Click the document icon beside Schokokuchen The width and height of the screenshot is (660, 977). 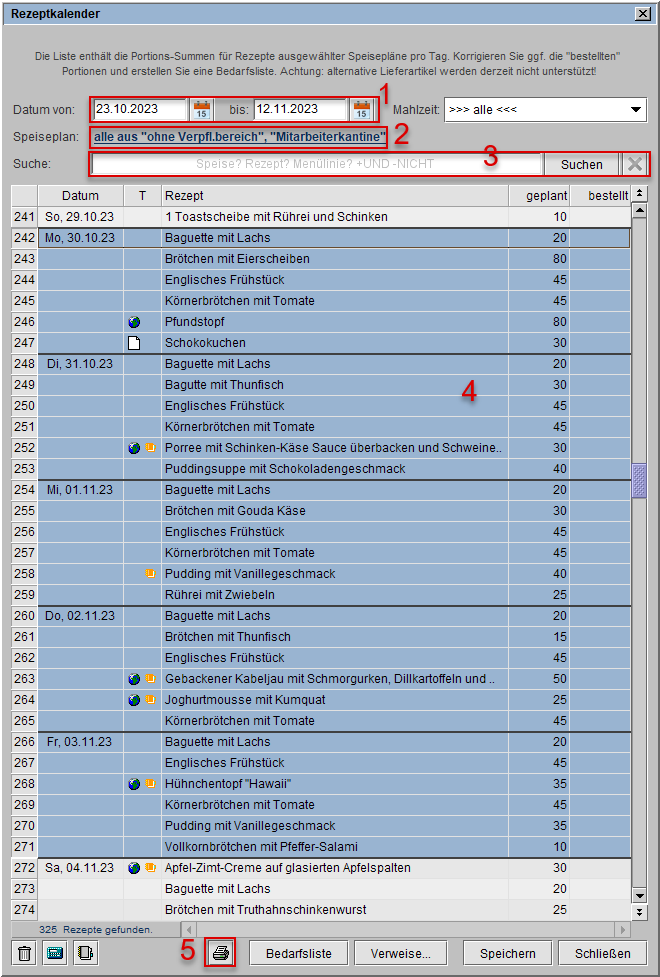(134, 343)
